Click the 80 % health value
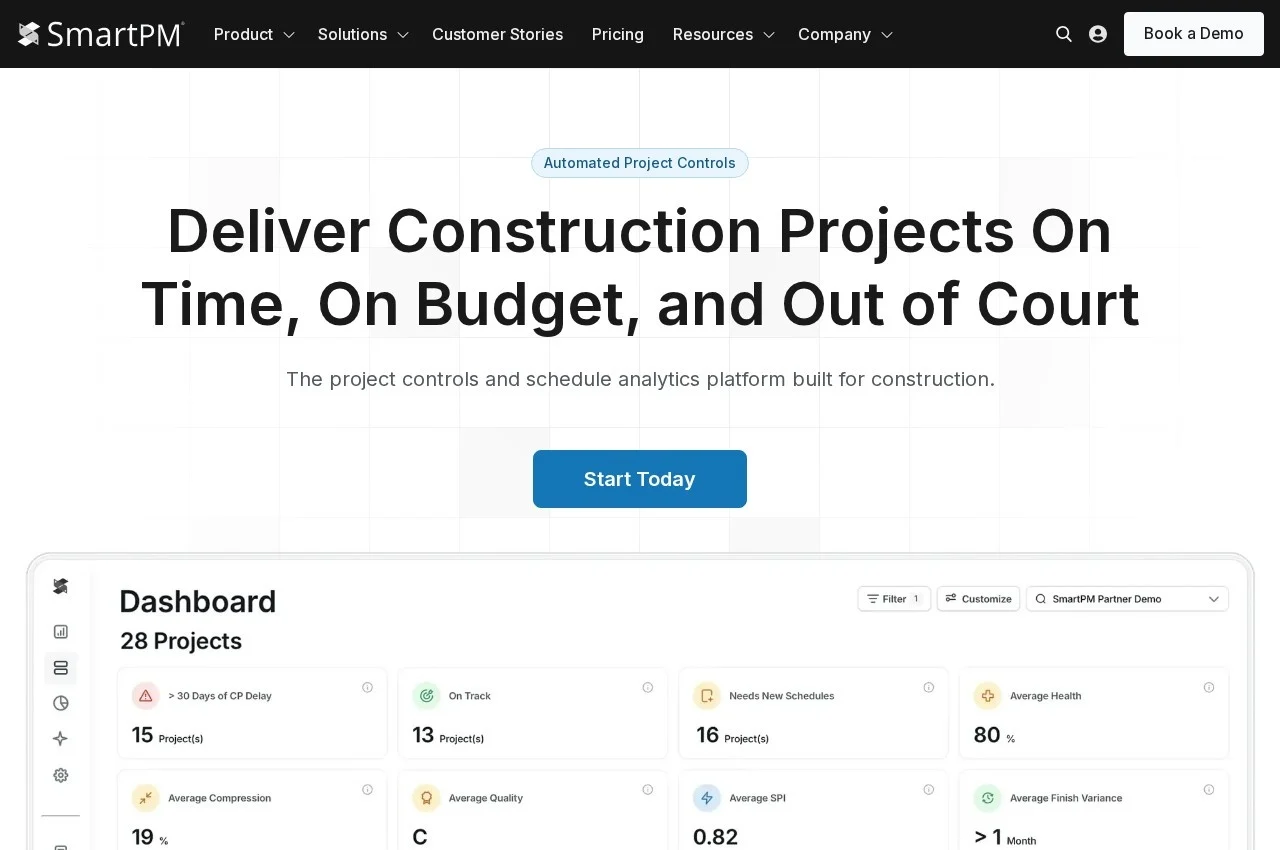 point(994,736)
